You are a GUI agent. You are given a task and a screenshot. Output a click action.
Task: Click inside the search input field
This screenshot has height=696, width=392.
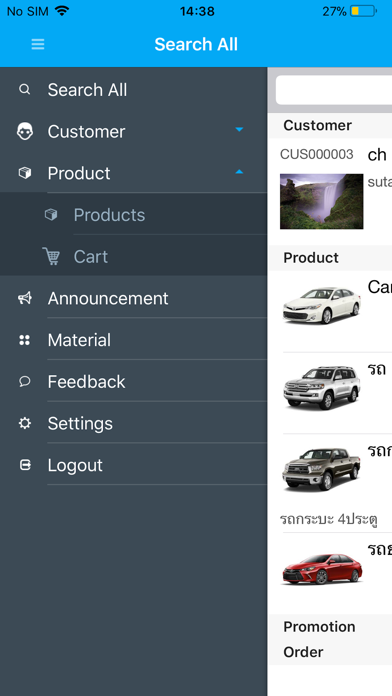(334, 90)
